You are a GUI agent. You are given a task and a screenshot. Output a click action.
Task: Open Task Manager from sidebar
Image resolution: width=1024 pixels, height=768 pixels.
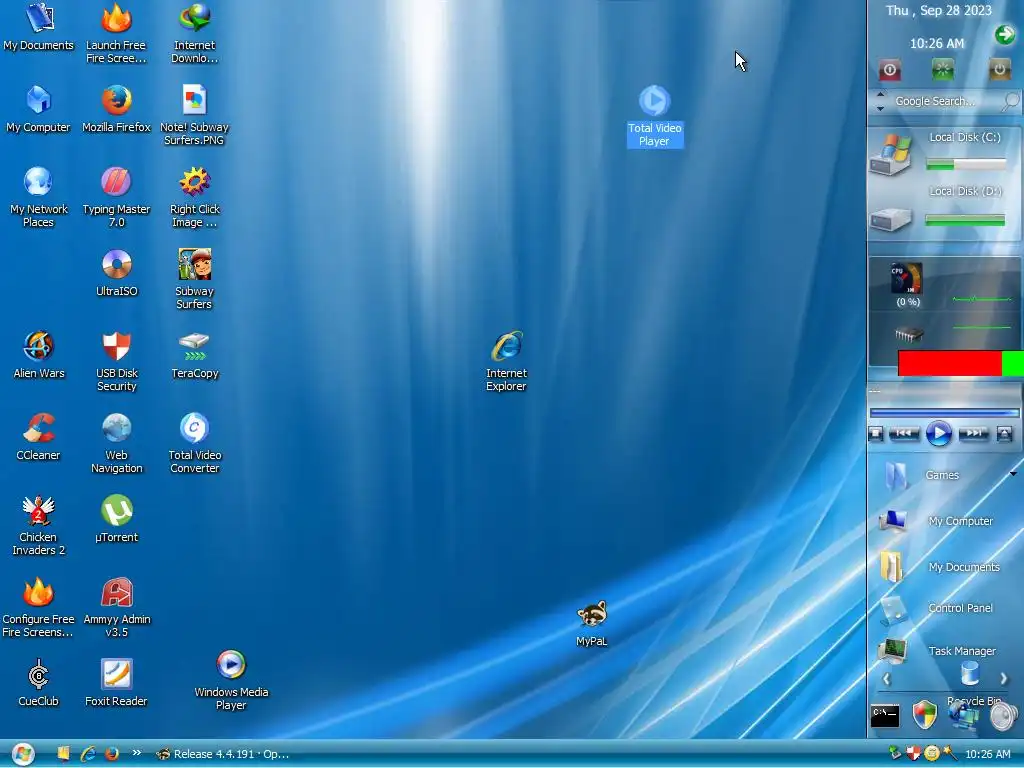pos(937,650)
